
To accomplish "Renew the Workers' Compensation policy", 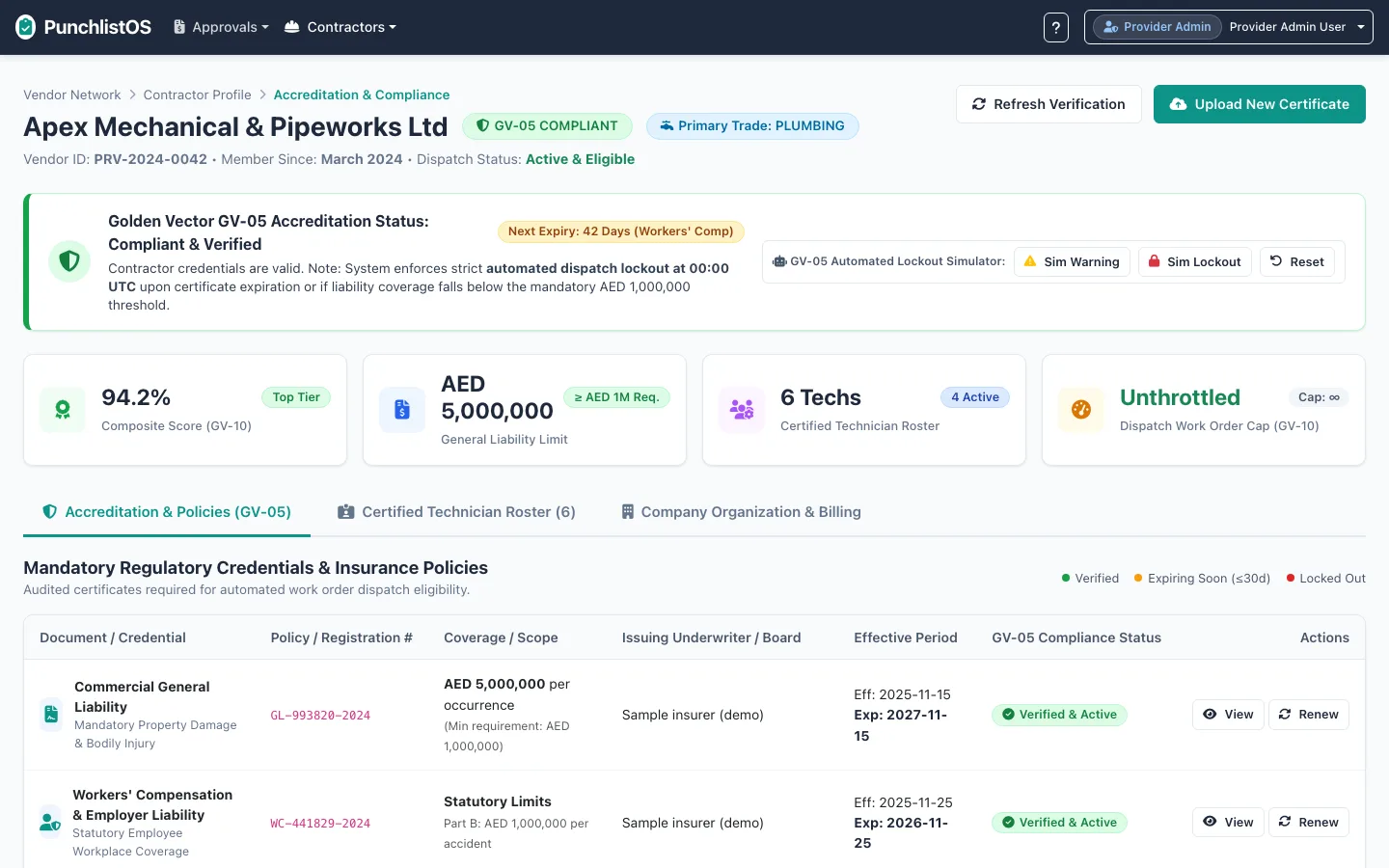I will point(1309,823).
